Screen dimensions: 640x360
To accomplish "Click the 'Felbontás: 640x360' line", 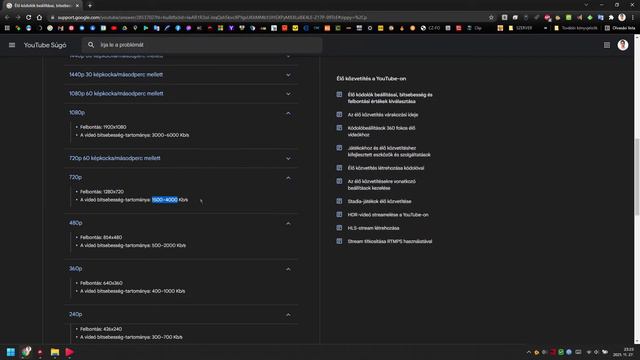I will tap(101, 283).
